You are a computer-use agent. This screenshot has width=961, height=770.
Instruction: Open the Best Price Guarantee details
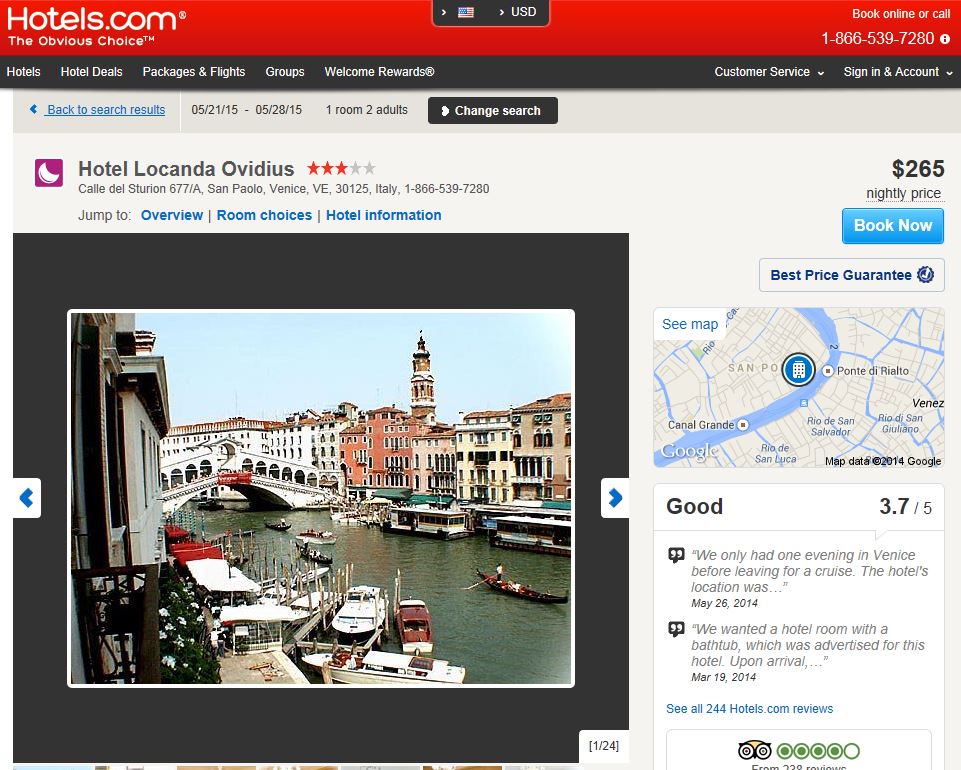click(852, 275)
